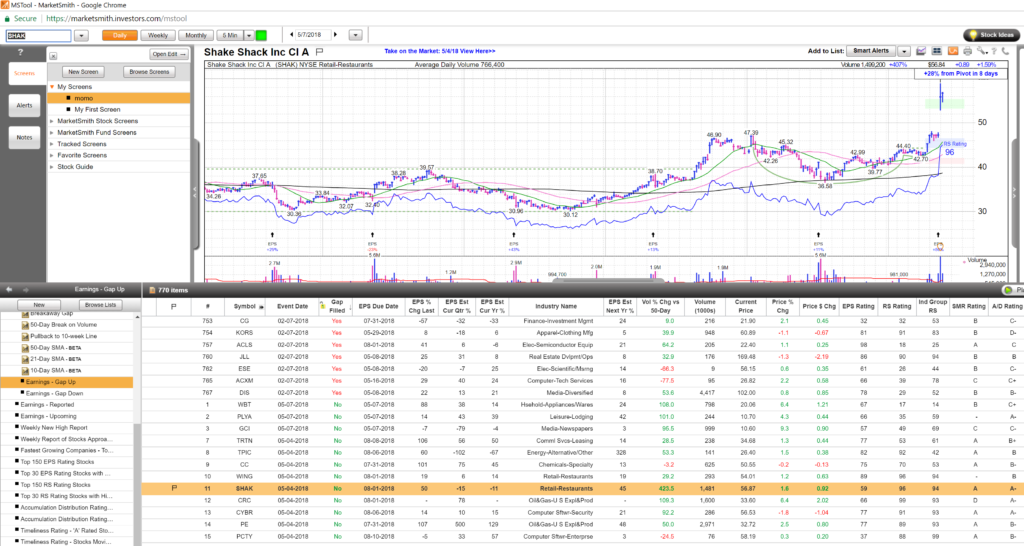Add stock to Smart Alerts list
This screenshot has width=1024, height=546.
(871, 51)
